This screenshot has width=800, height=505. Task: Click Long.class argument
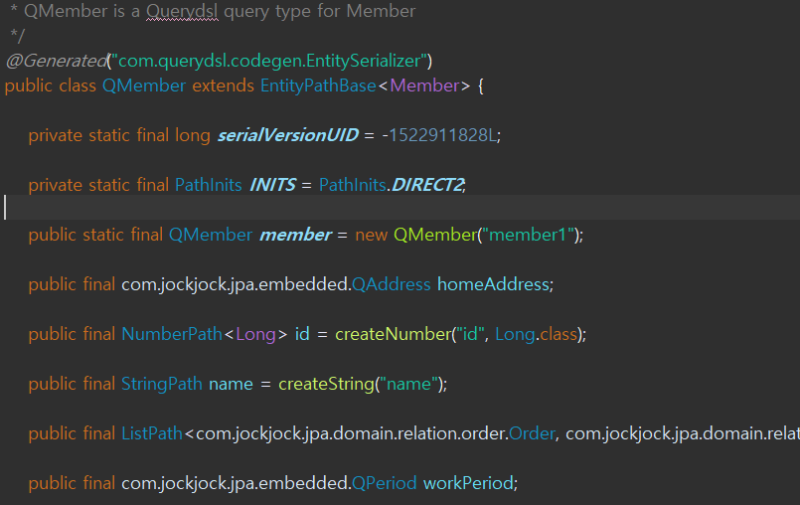(536, 334)
